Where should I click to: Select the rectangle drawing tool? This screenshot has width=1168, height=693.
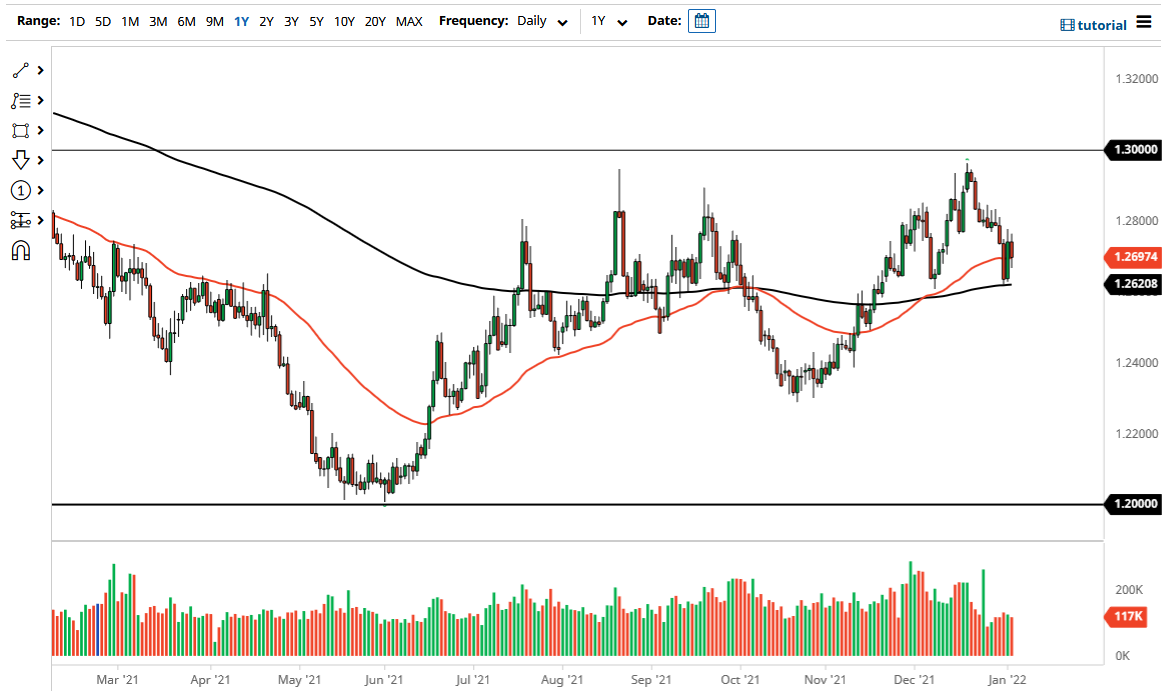[18, 130]
